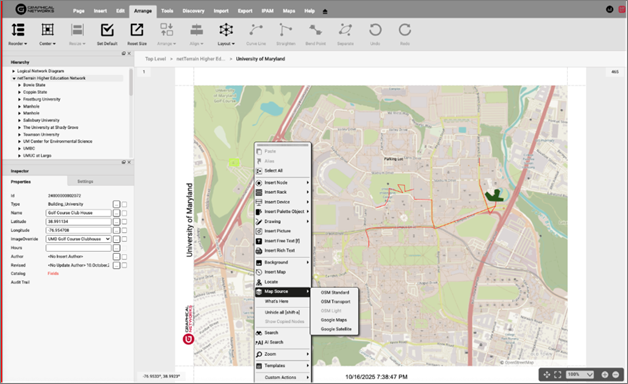Screen dimensions: 628x384
Task: Click the Undo icon
Action: pyautogui.click(x=375, y=30)
